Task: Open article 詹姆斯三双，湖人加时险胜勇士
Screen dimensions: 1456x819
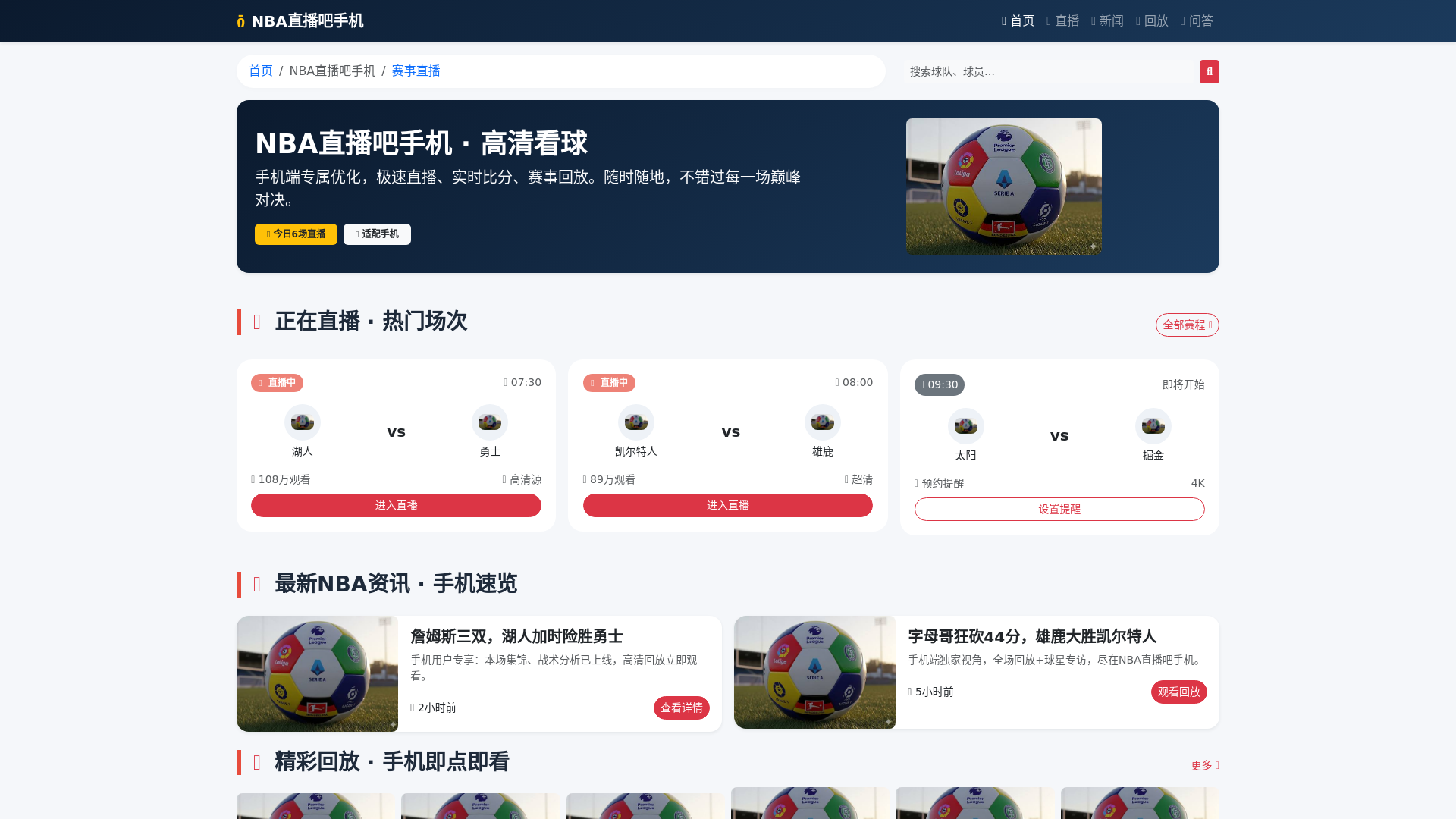Action: pos(516,637)
